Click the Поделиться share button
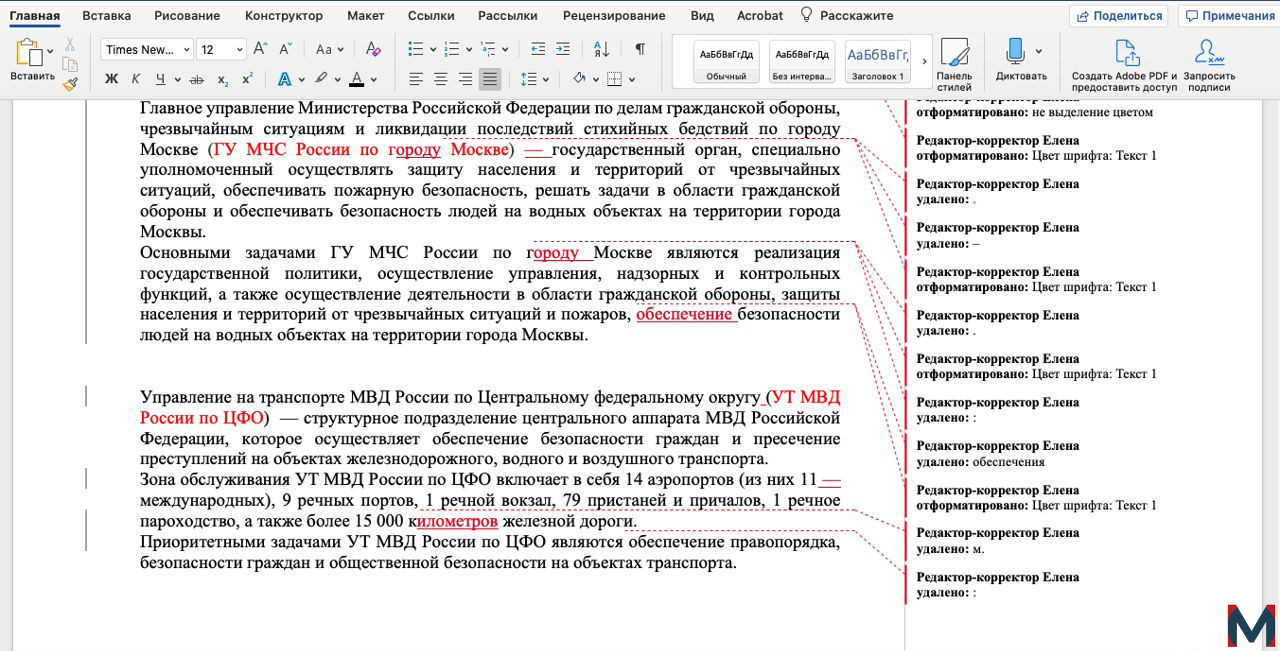The height and width of the screenshot is (651, 1280). (x=1119, y=16)
